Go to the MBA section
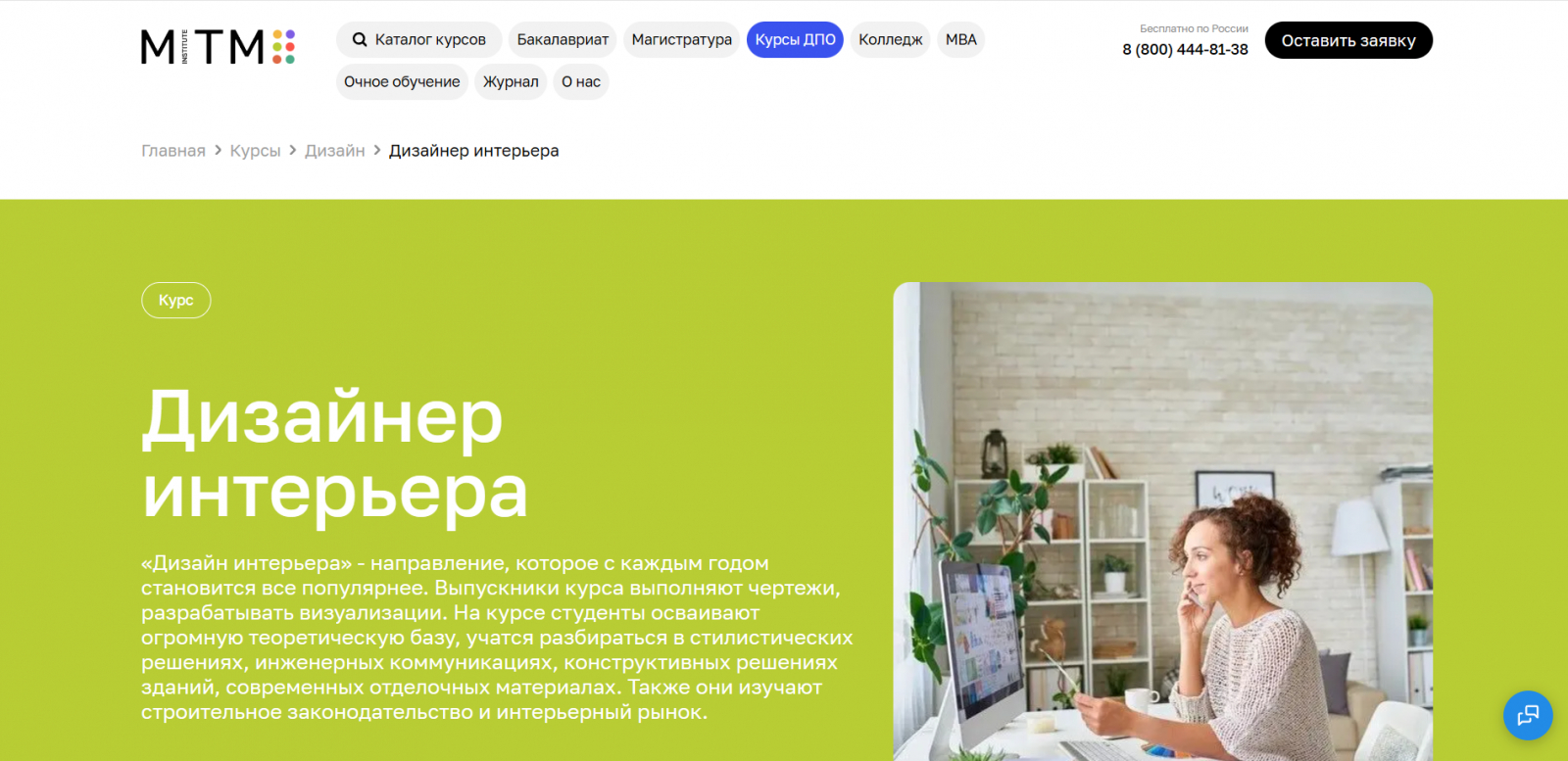The height and width of the screenshot is (761, 1568). (960, 40)
